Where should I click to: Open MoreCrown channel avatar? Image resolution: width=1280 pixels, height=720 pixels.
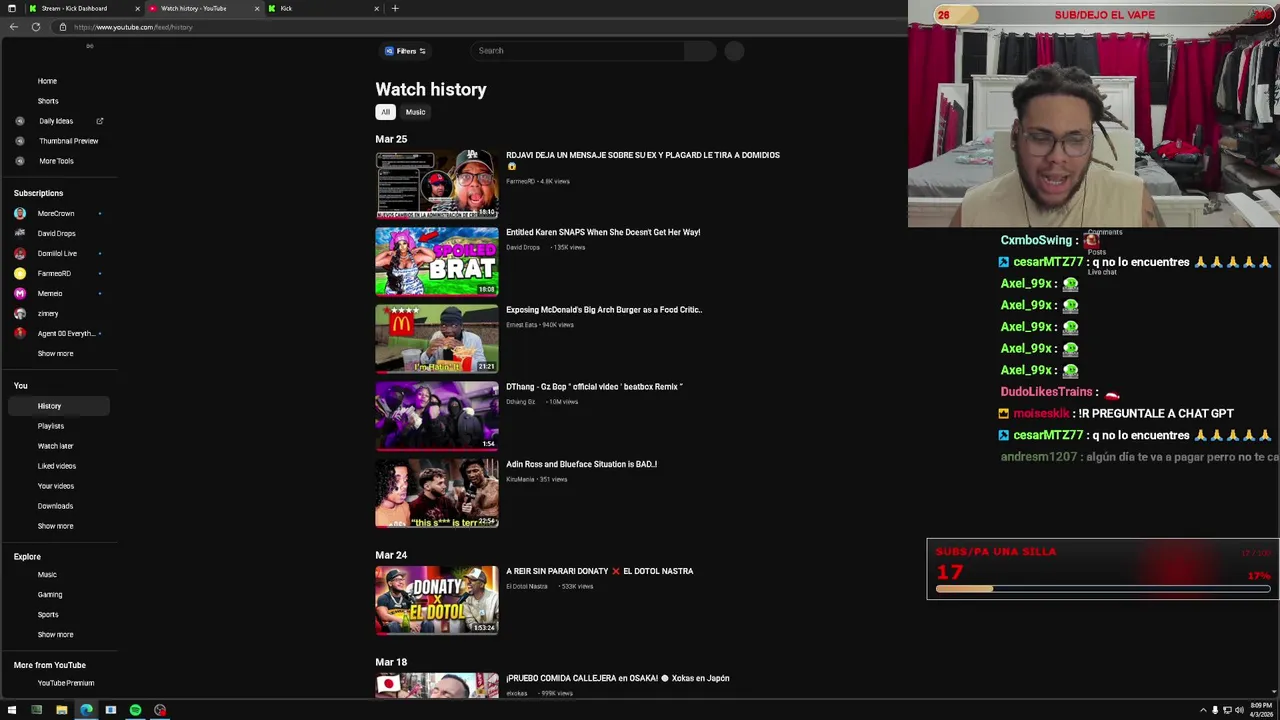pyautogui.click(x=20, y=213)
